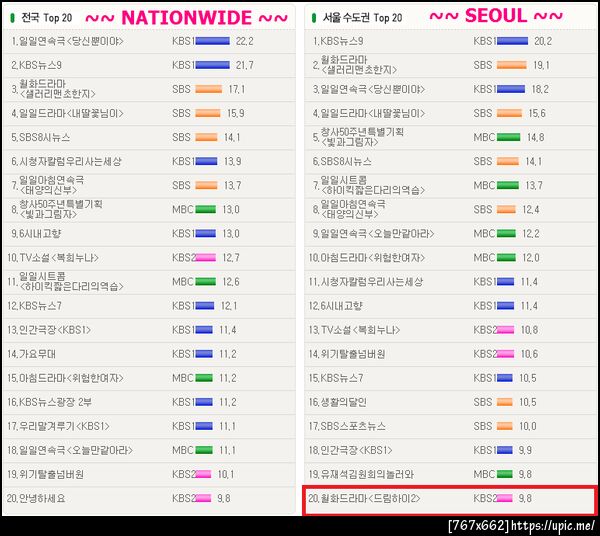Screen dimensions: 600x536
Task: Click the 12.6 rating value
Action: click(x=231, y=282)
